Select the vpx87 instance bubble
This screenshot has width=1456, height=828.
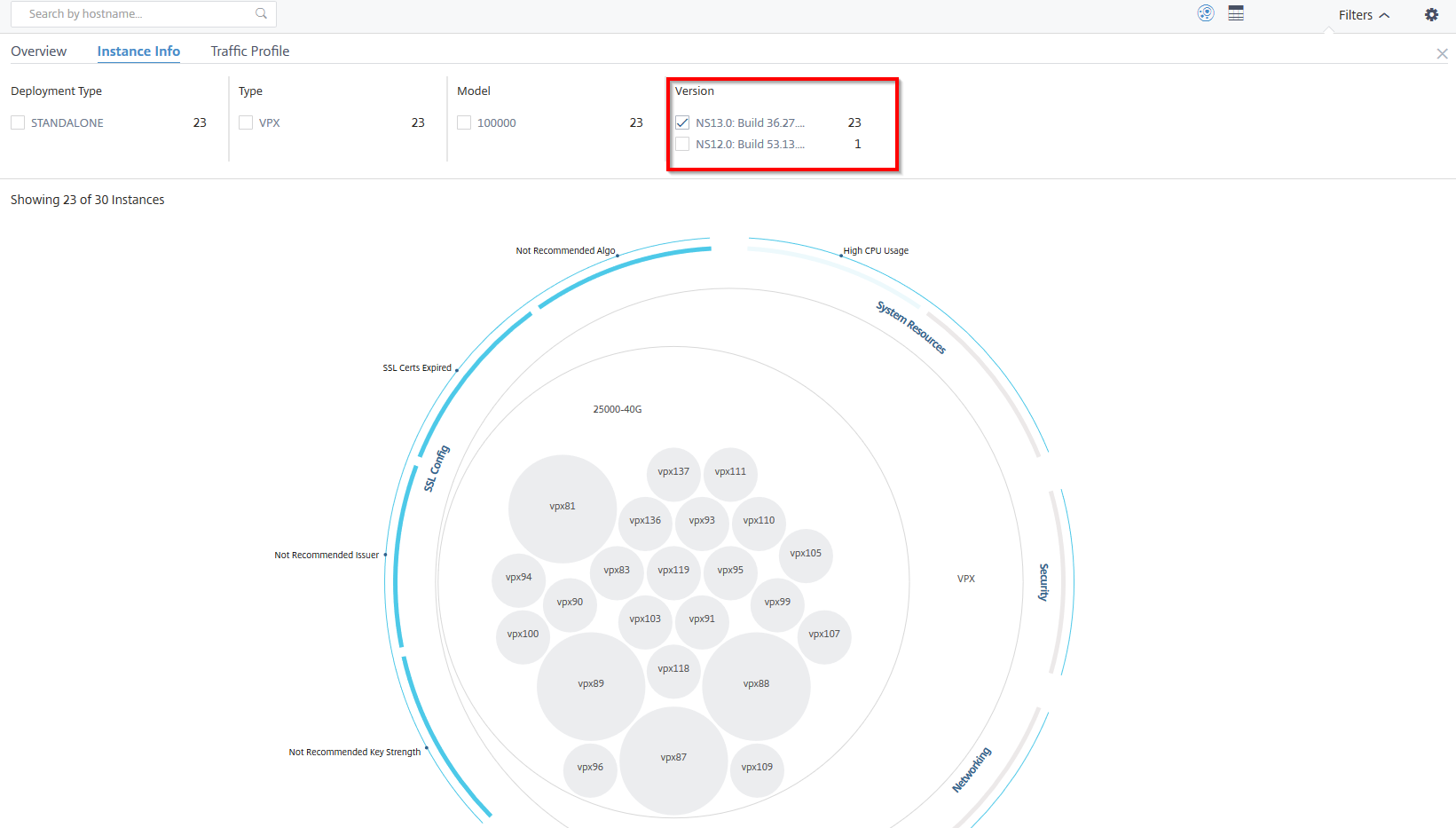click(x=673, y=761)
